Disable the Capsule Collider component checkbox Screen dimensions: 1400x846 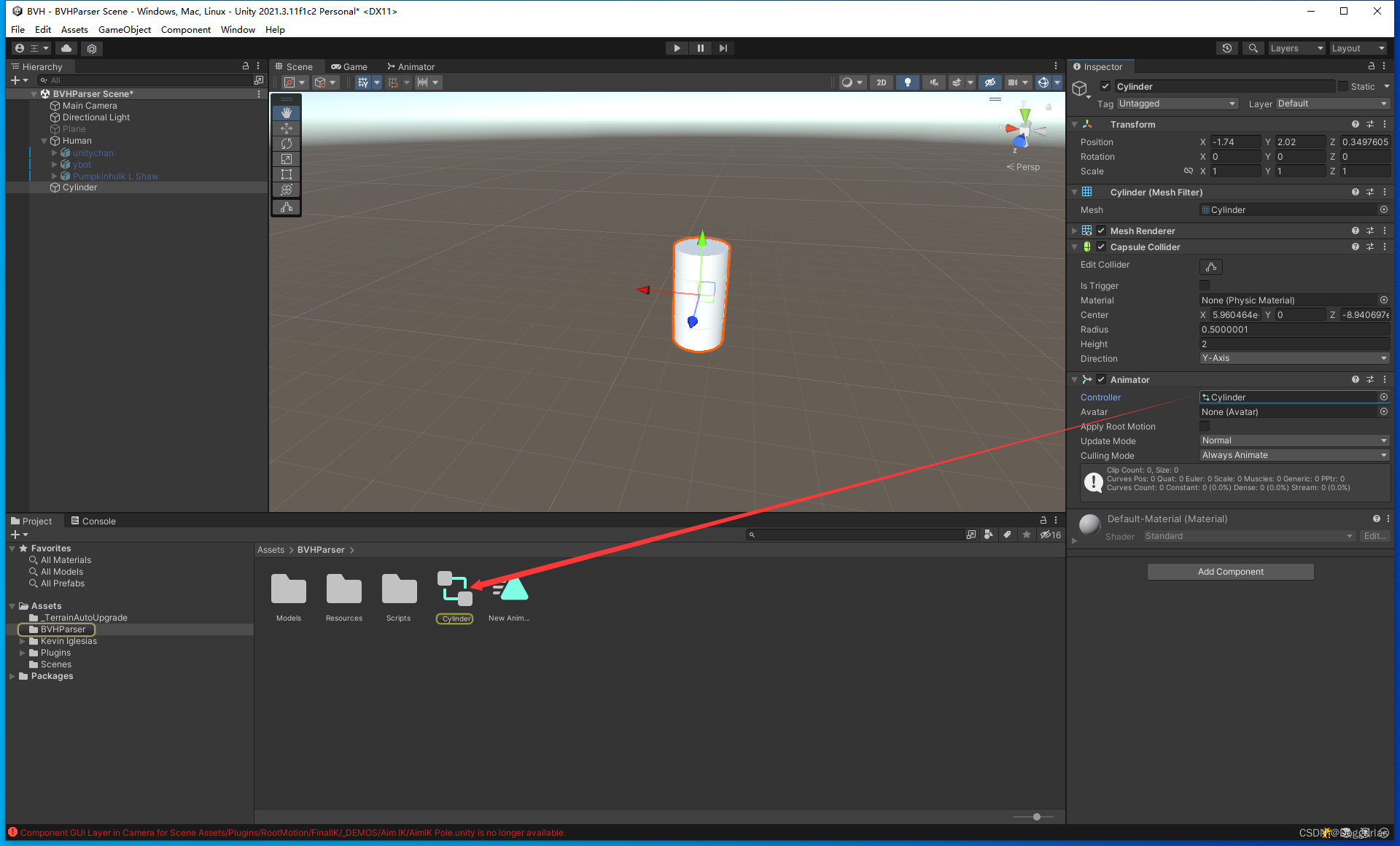(1101, 247)
